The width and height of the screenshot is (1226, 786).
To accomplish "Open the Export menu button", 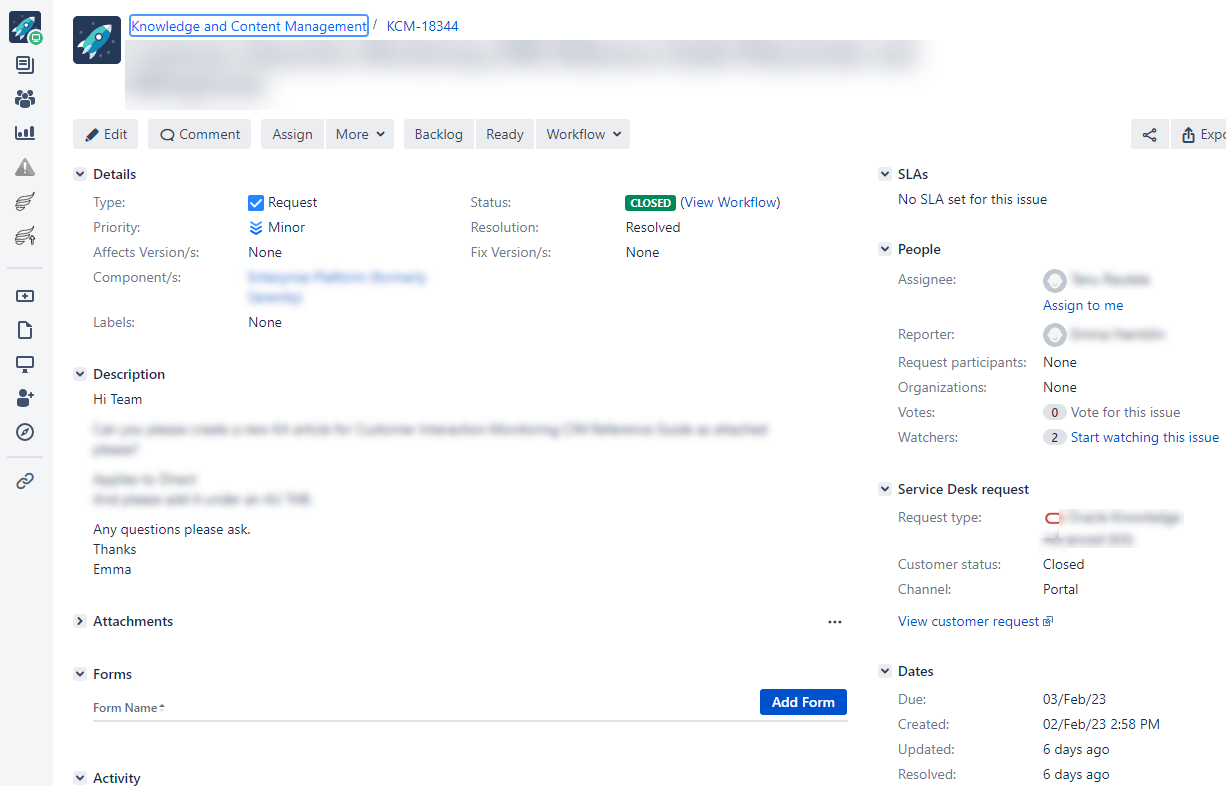I will click(x=1198, y=134).
